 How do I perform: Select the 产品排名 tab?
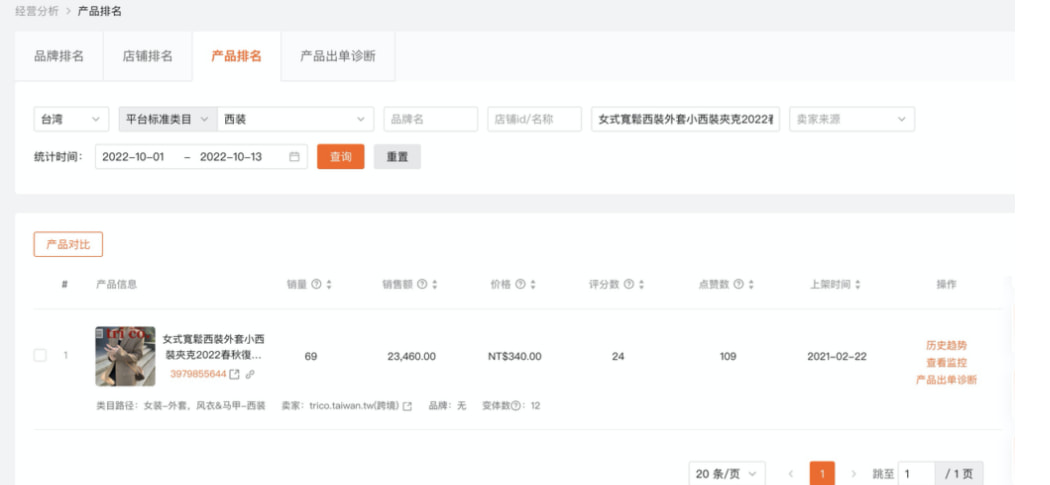(x=236, y=56)
